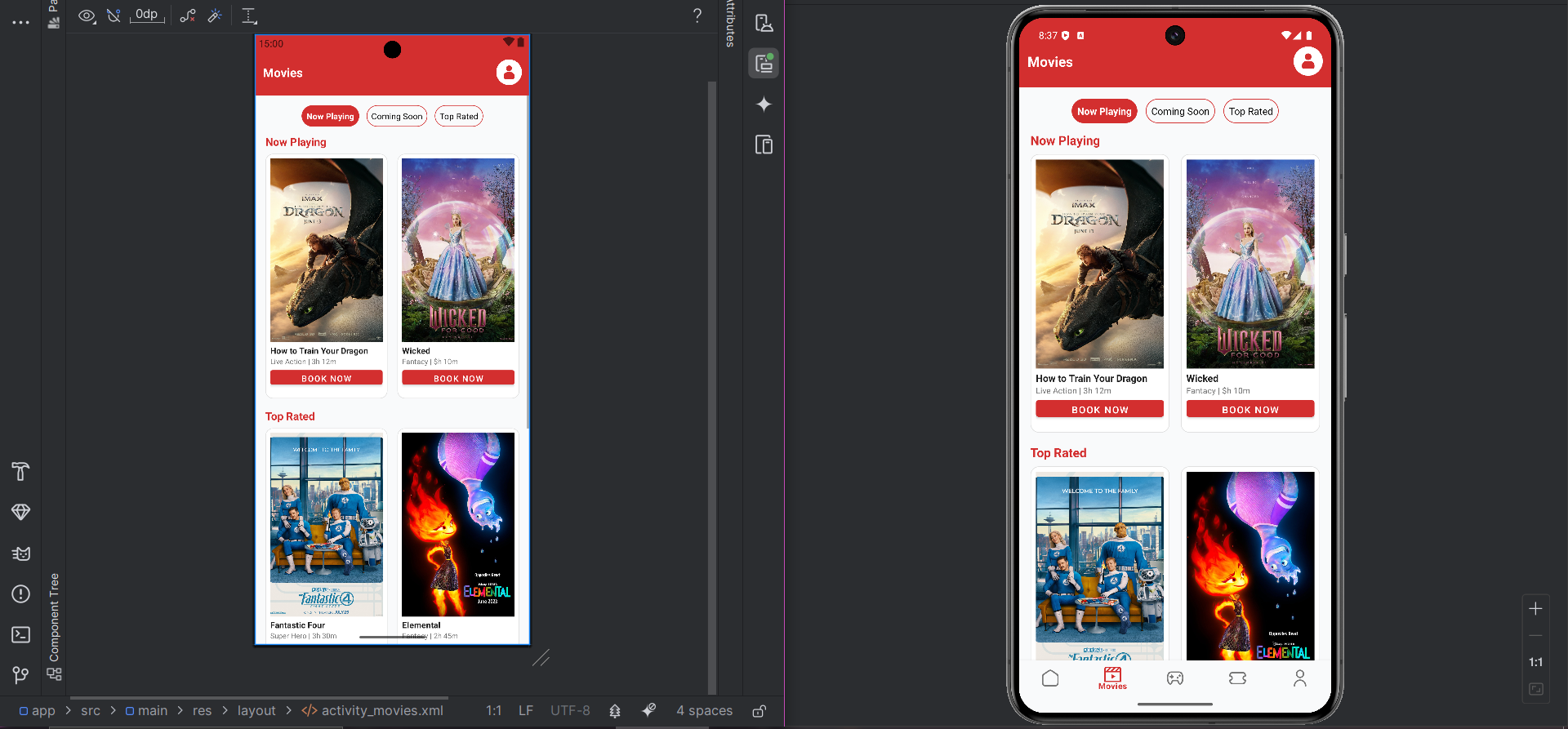Tap the person icon in emulator bottom navigation
This screenshot has height=729, width=1568.
(x=1300, y=678)
